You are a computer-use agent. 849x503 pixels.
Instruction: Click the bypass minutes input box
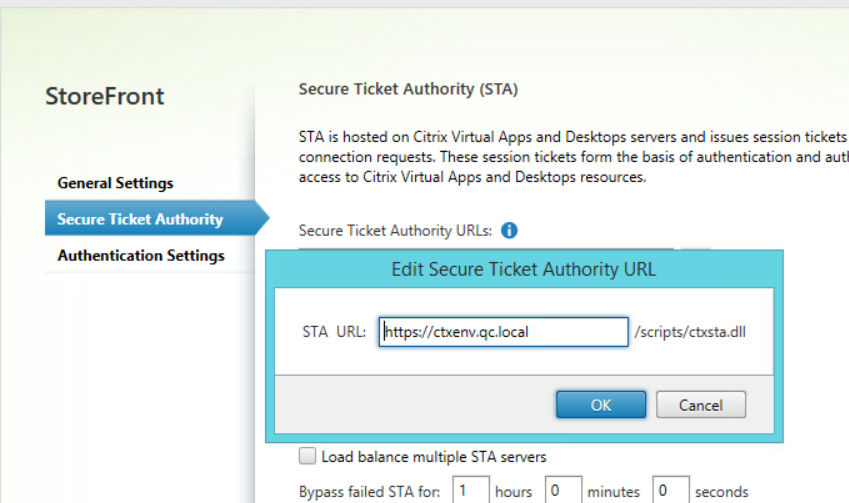(x=561, y=491)
